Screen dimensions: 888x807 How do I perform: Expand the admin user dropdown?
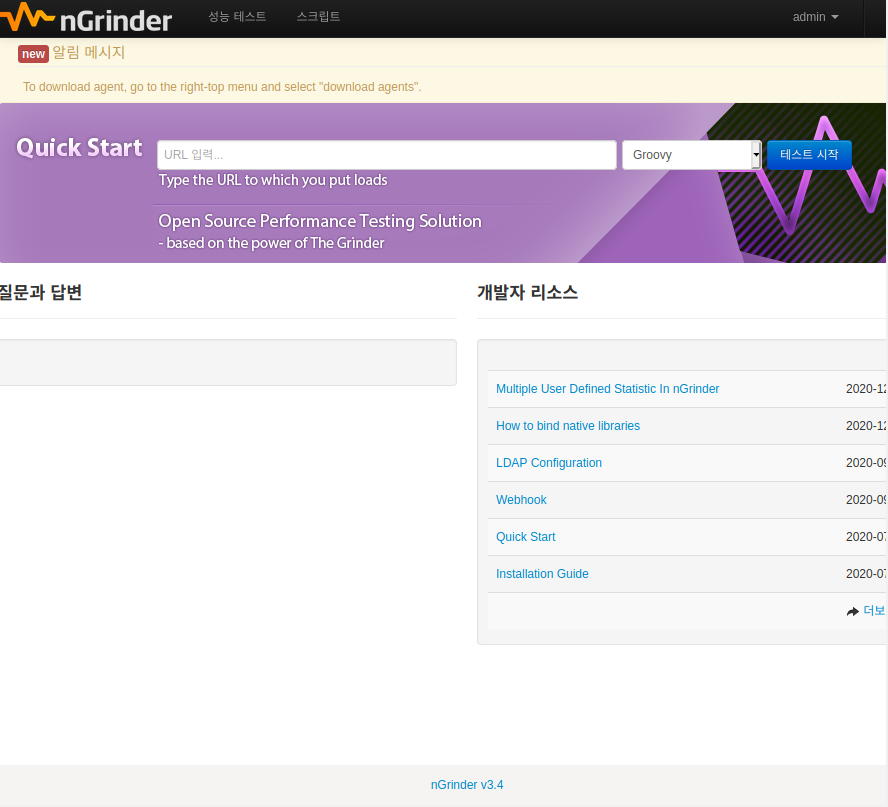pos(815,17)
